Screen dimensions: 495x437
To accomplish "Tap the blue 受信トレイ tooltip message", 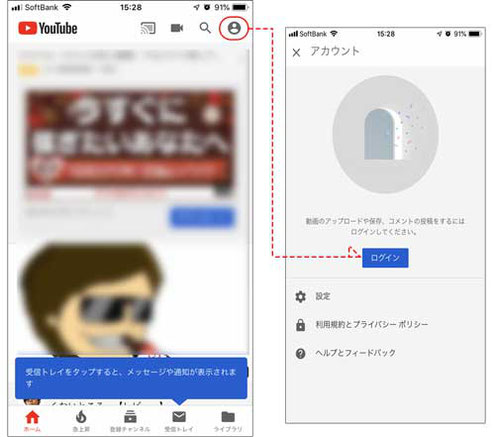I will 131,378.
